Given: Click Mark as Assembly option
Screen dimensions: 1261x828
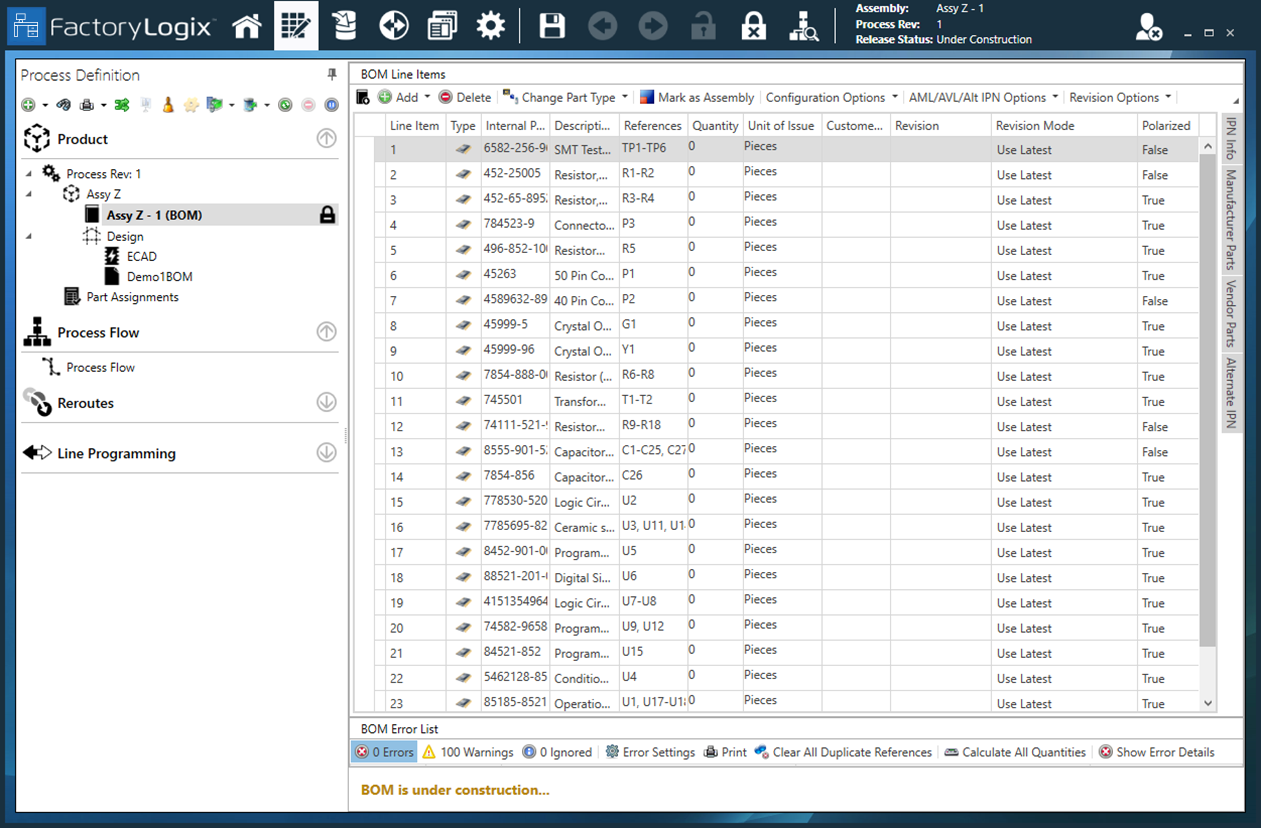Looking at the screenshot, I should click(x=697, y=97).
